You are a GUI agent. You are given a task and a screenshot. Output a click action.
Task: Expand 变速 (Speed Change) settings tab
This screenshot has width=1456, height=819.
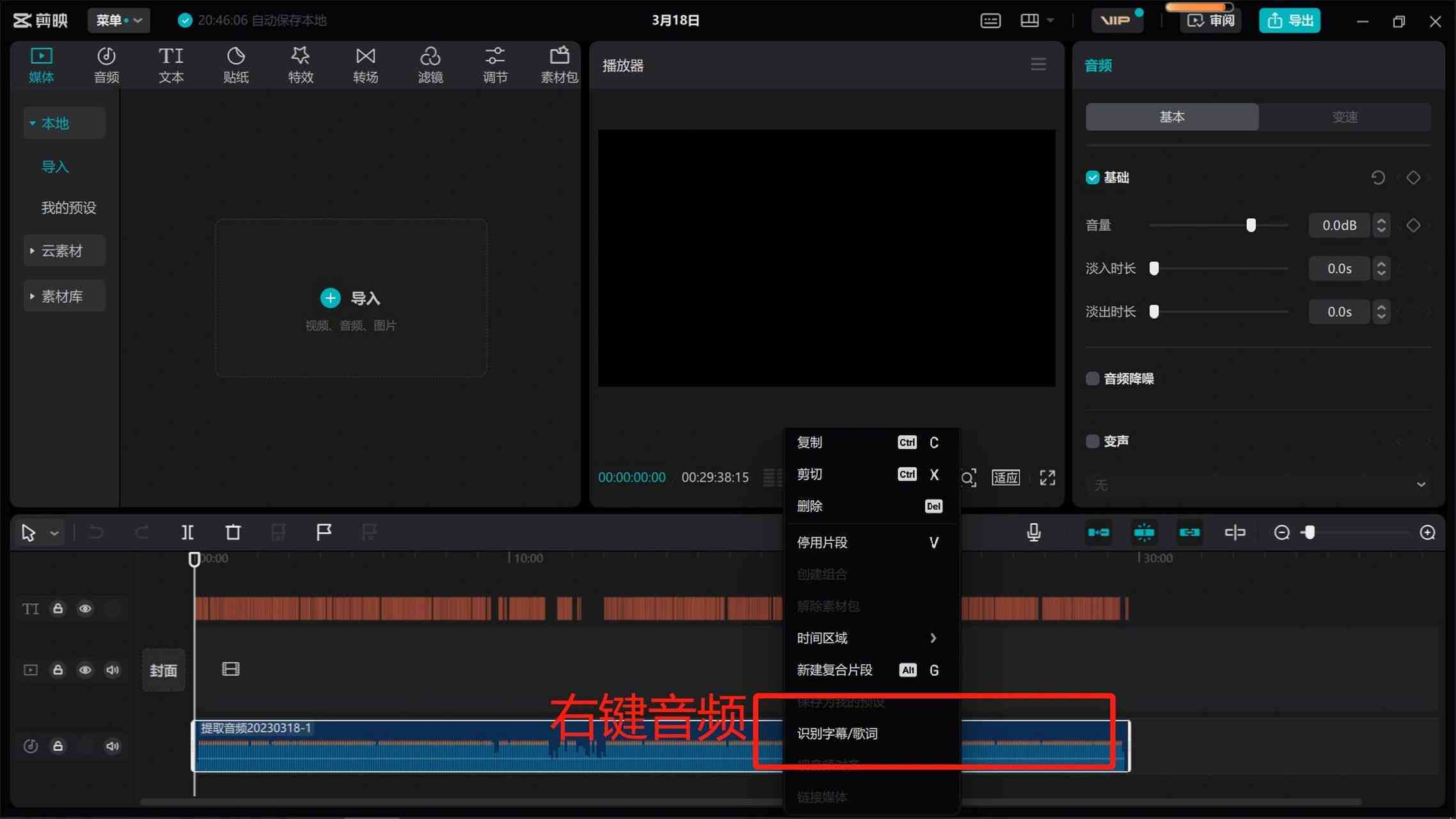(x=1345, y=117)
